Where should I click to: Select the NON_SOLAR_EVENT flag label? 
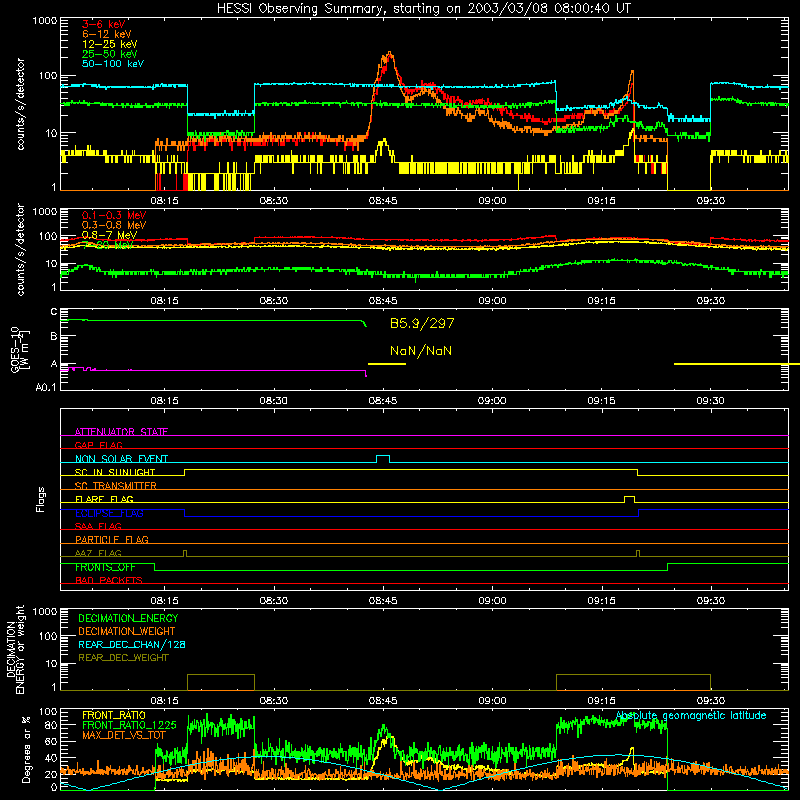tap(121, 459)
